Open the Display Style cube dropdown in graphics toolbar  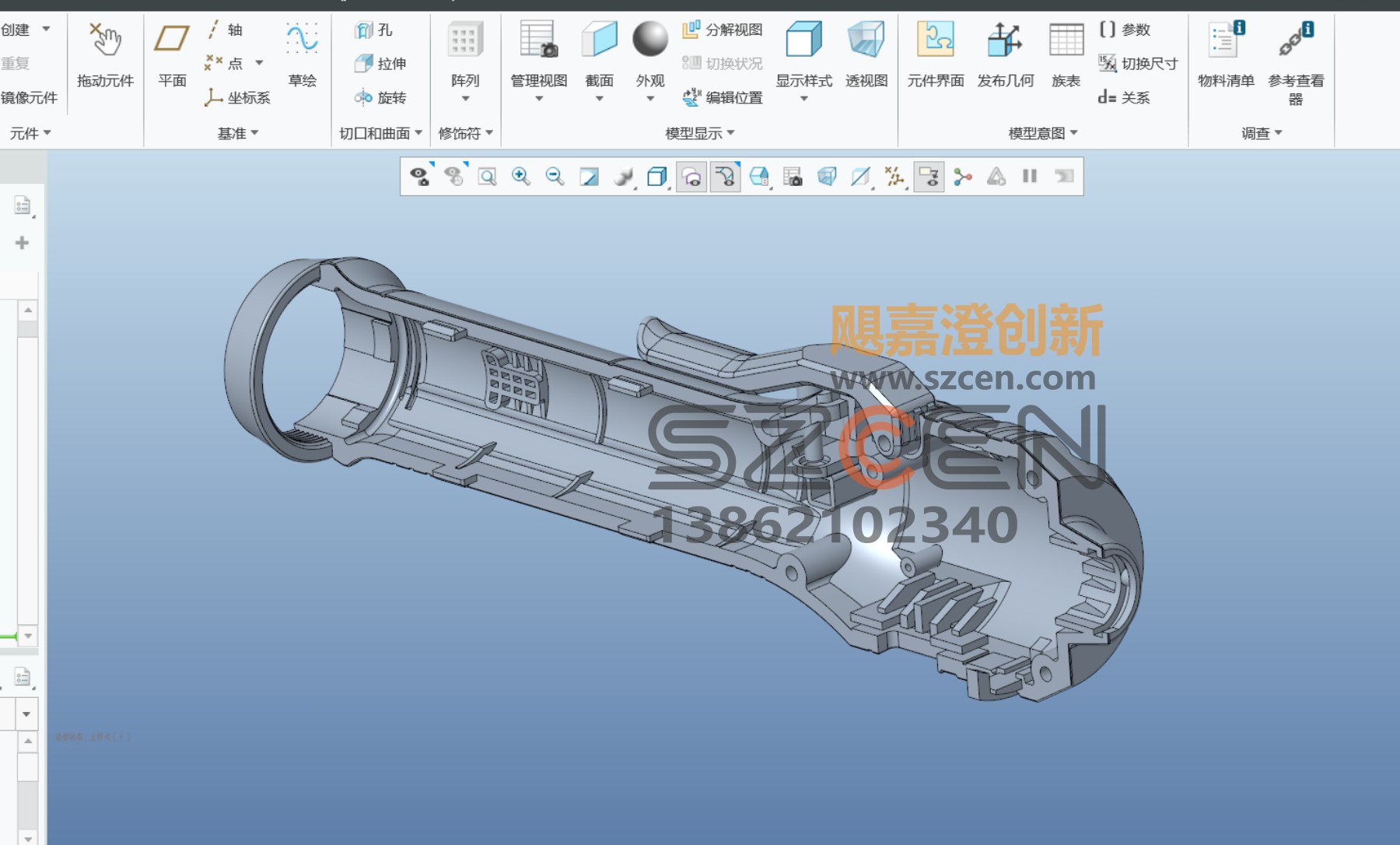(x=657, y=177)
